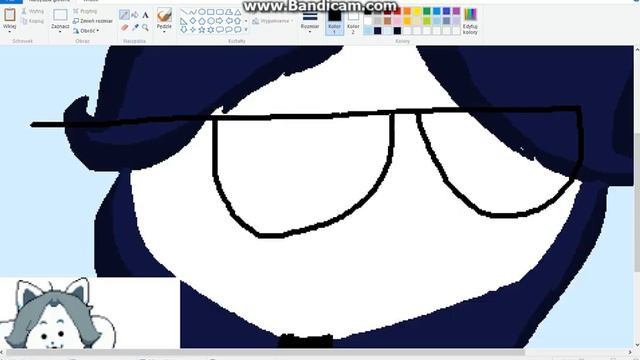Pick the light blue custom color swatch
The image size is (640, 360).
tap(368, 31)
